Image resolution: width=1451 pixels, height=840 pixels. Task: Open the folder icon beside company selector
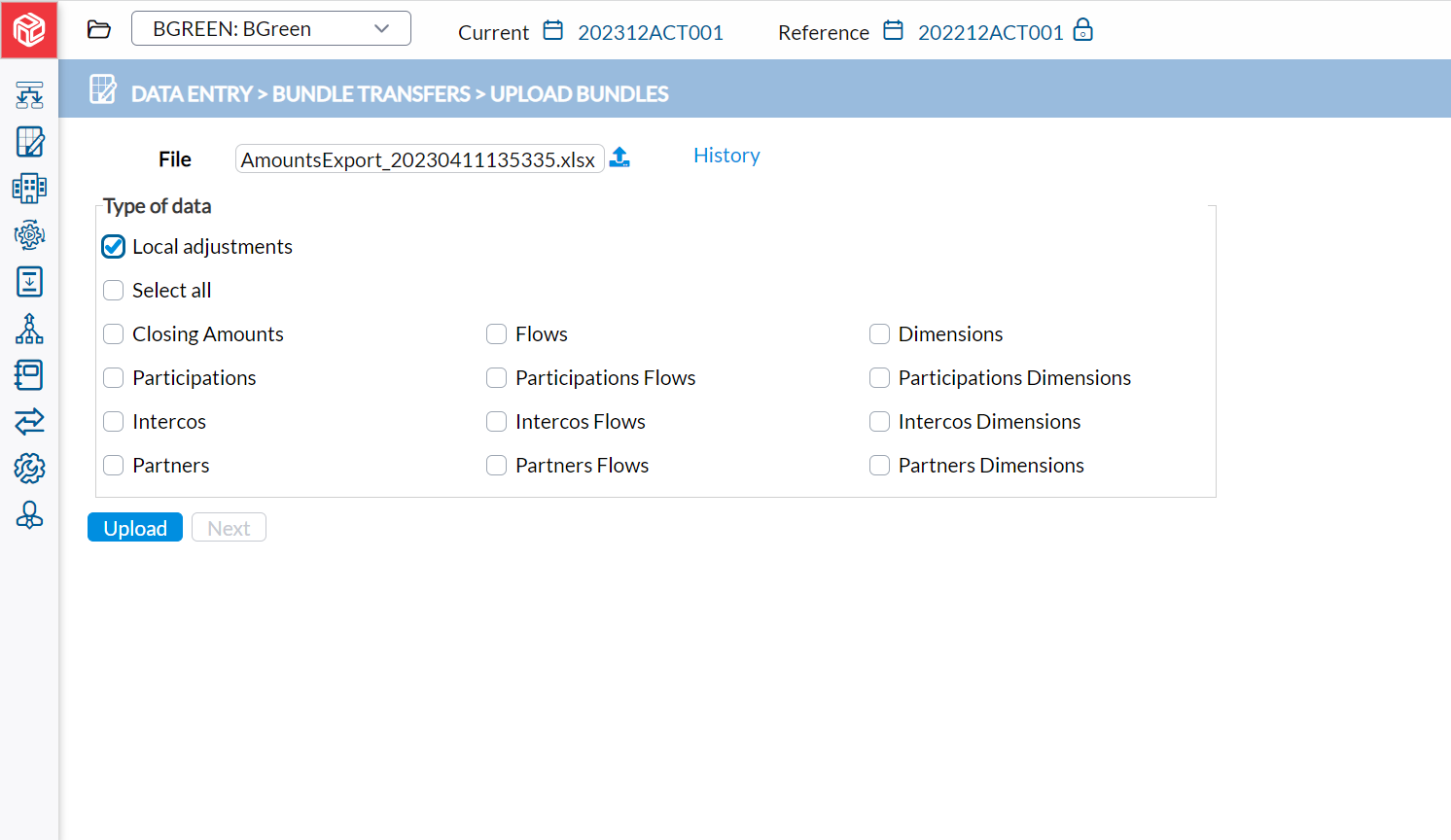[x=99, y=29]
